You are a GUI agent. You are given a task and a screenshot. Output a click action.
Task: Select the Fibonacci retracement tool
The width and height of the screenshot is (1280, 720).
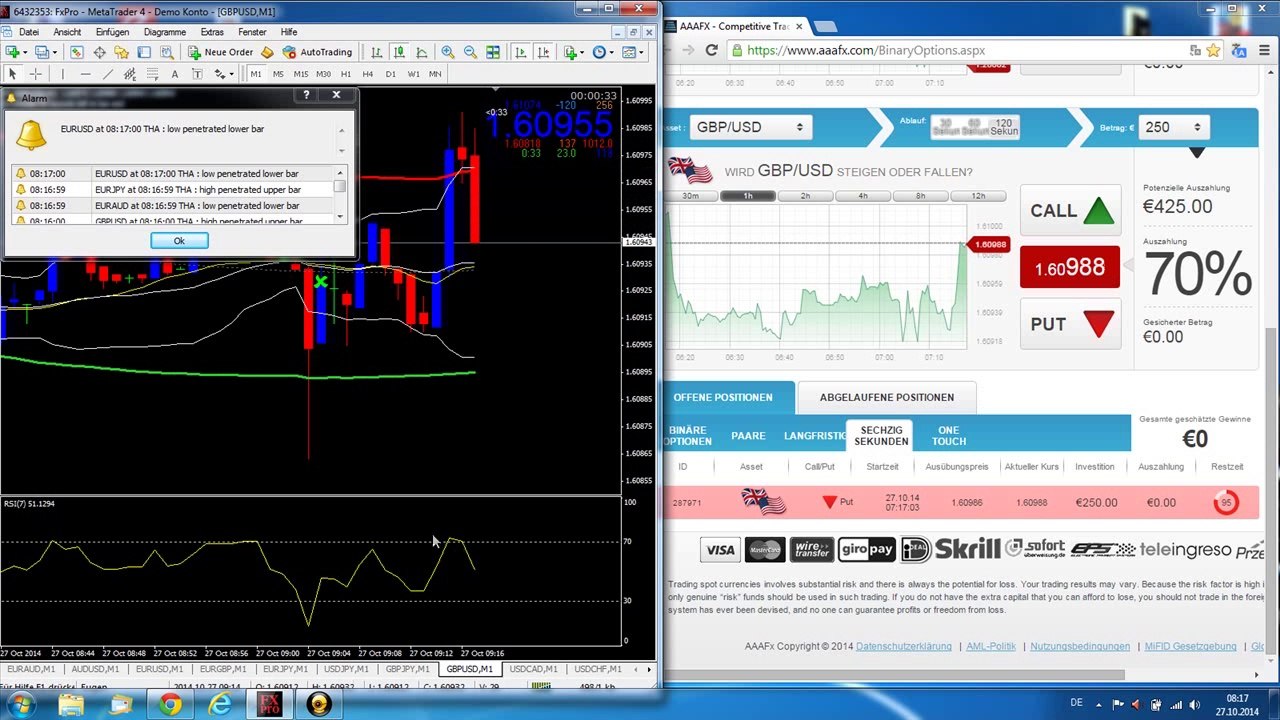pyautogui.click(x=152, y=74)
